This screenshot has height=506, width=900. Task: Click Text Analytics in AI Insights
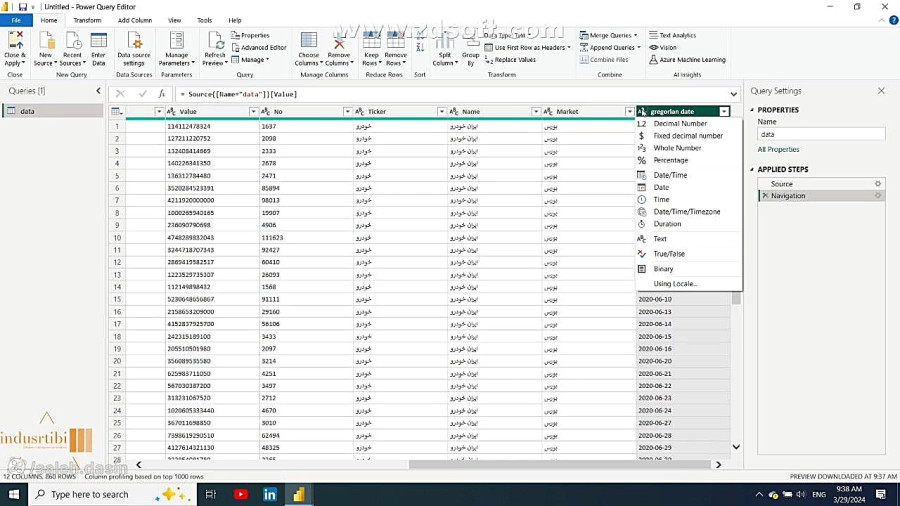point(673,35)
